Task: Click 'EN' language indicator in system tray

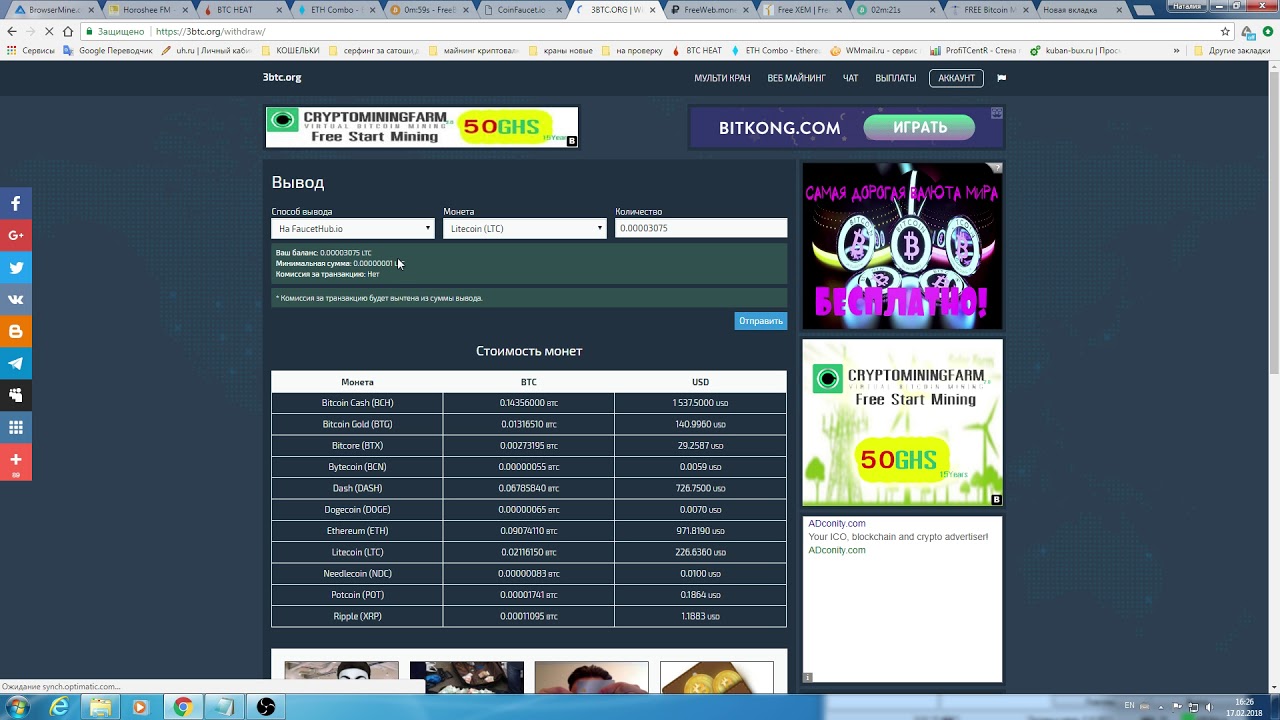Action: (1130, 706)
